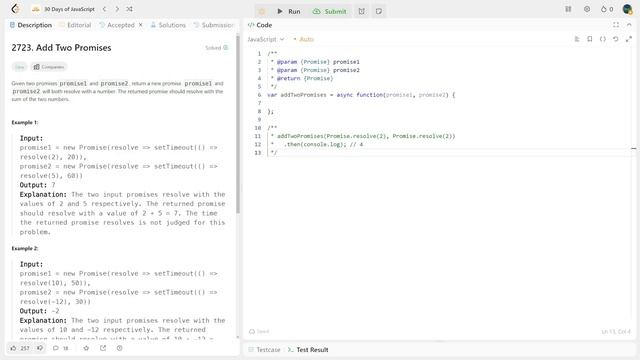
Task: Open 30 Days of JavaScript study plan
Action: coord(64,9)
